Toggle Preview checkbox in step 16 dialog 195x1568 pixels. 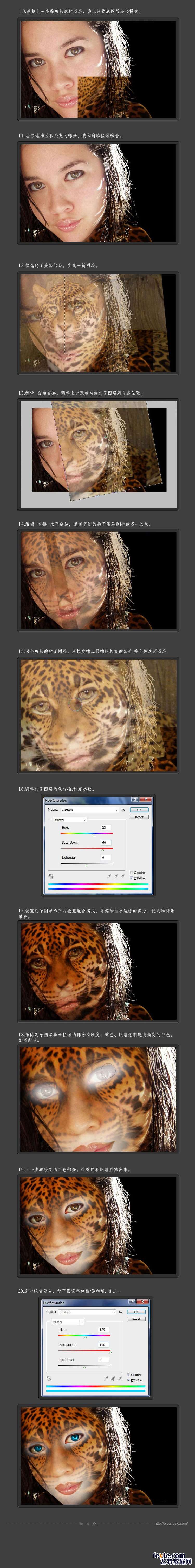click(x=132, y=878)
